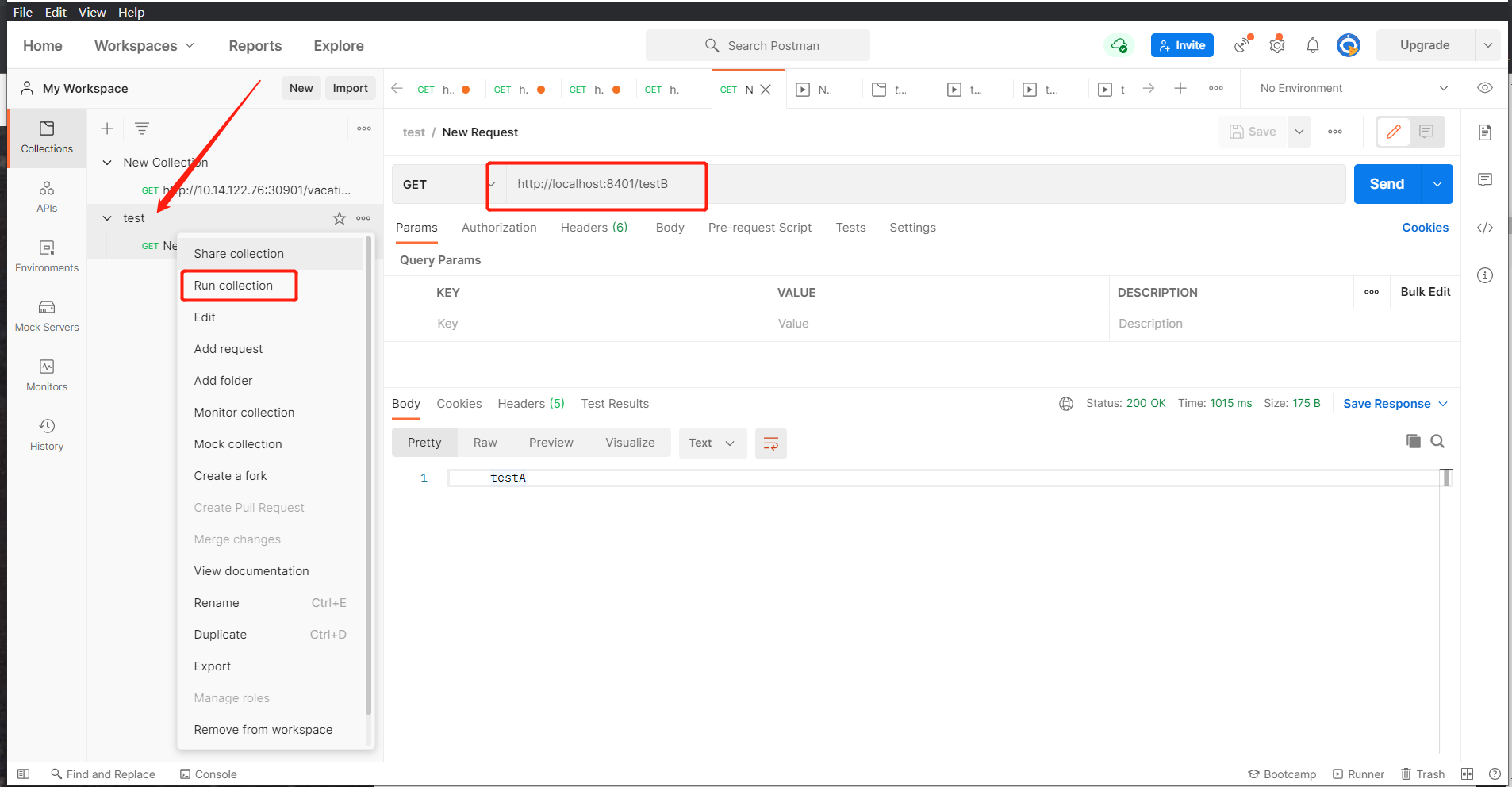Open the HTTP method GET dropdown

pos(449,184)
